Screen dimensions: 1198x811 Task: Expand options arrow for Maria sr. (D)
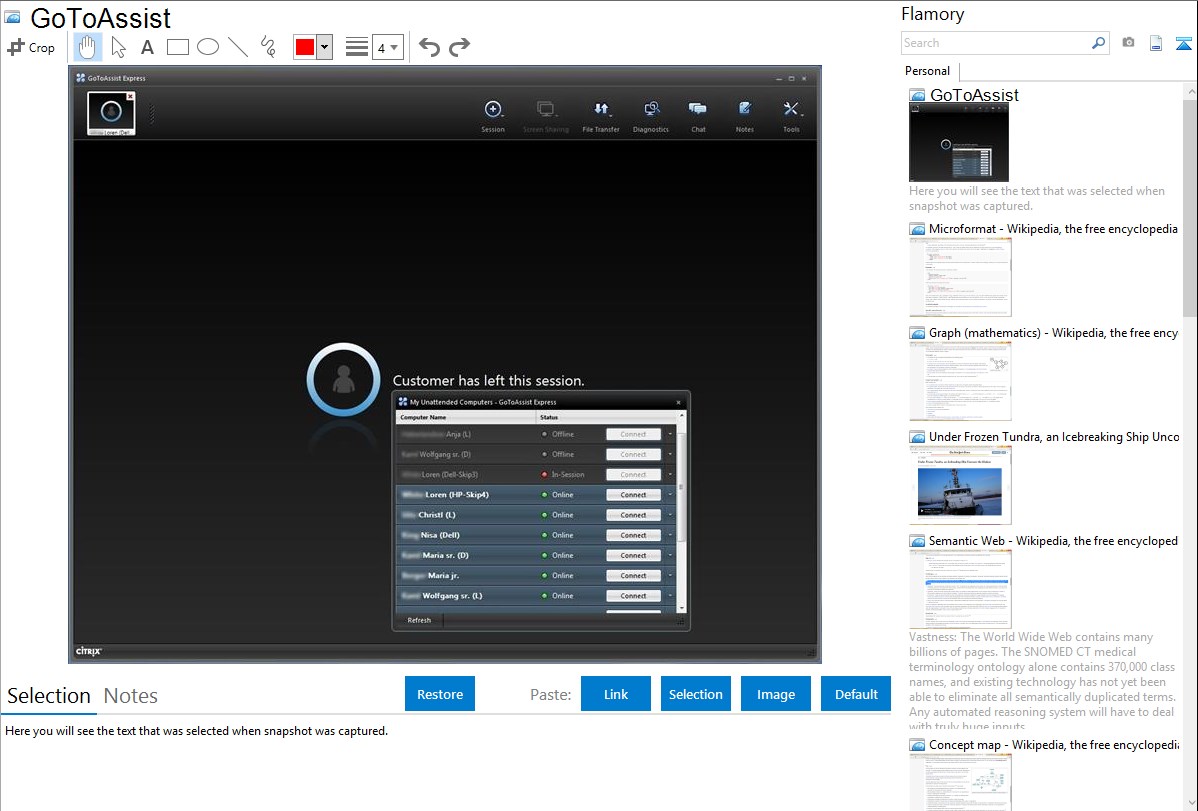coord(670,556)
